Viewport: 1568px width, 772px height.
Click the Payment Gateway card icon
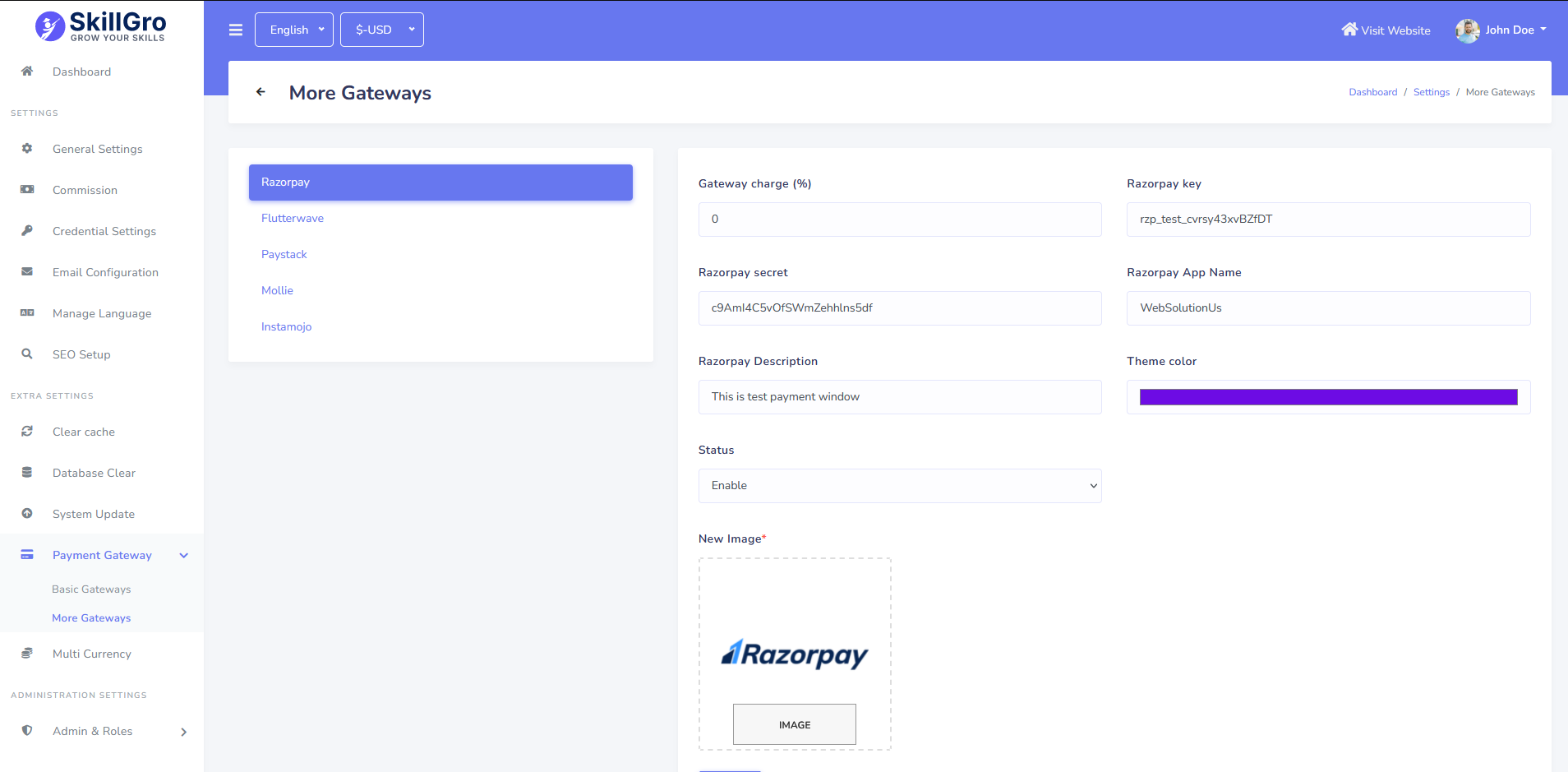tap(27, 554)
